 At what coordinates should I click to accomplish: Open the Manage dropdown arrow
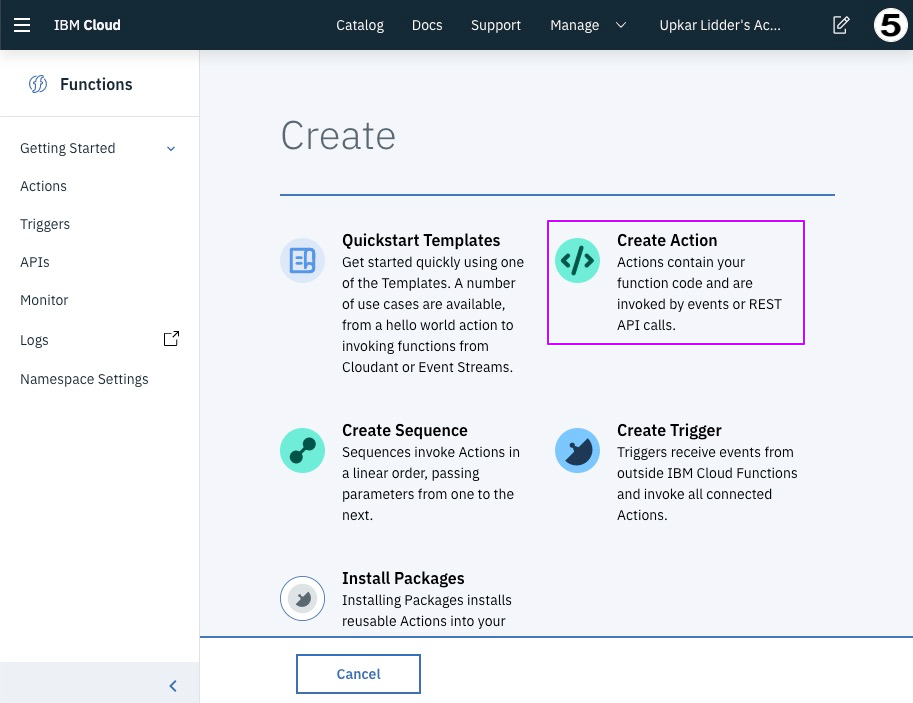click(x=621, y=25)
